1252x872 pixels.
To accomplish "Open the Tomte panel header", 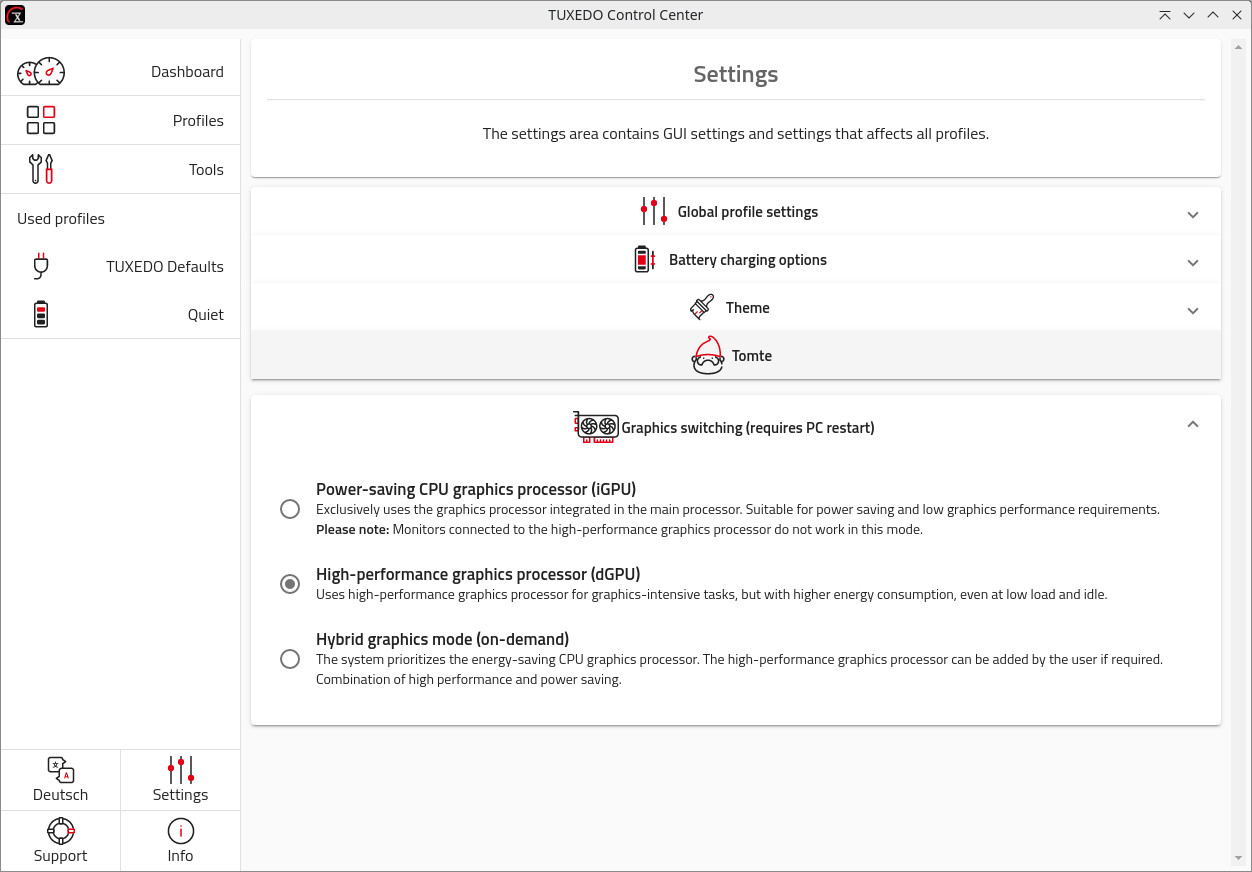I will (736, 355).
